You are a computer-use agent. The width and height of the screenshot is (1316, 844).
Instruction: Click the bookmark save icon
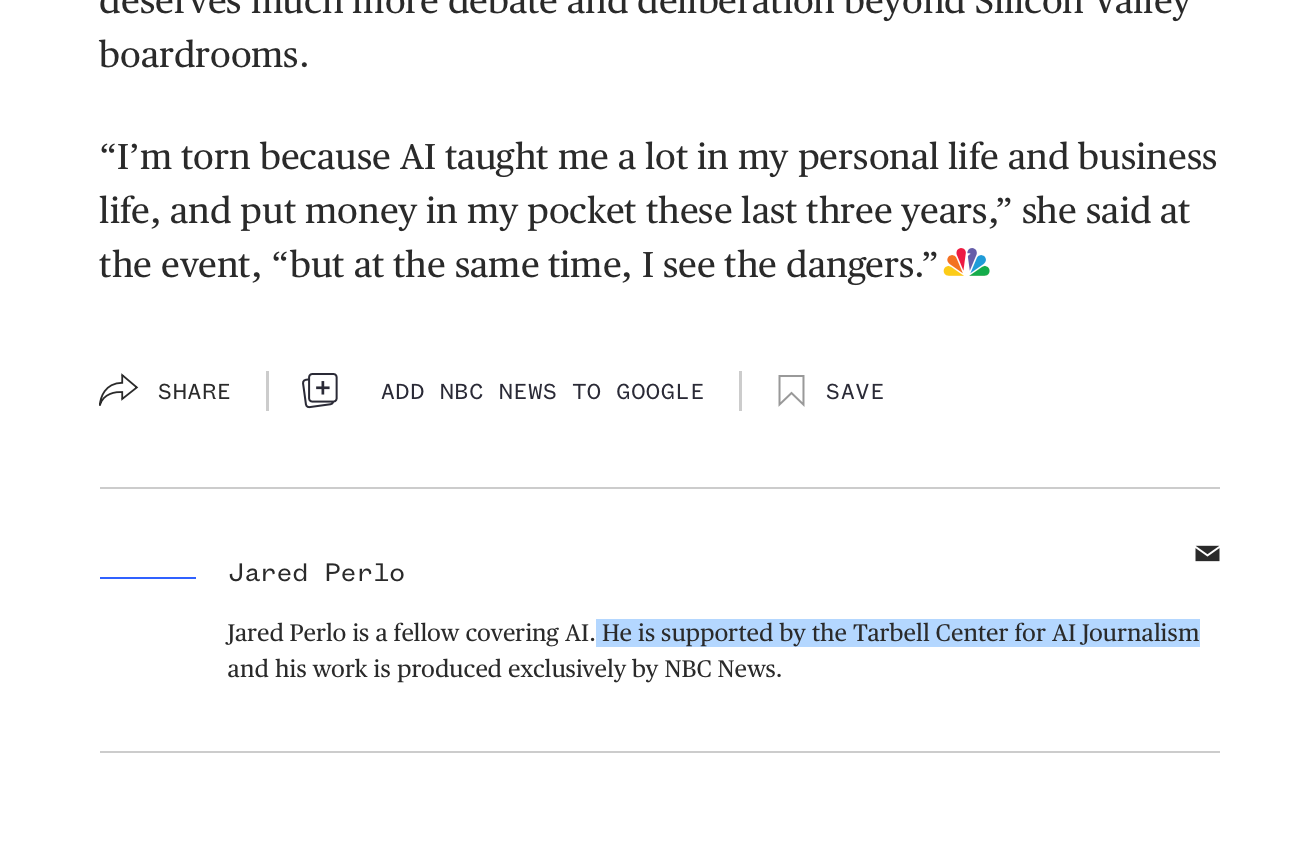(x=791, y=391)
